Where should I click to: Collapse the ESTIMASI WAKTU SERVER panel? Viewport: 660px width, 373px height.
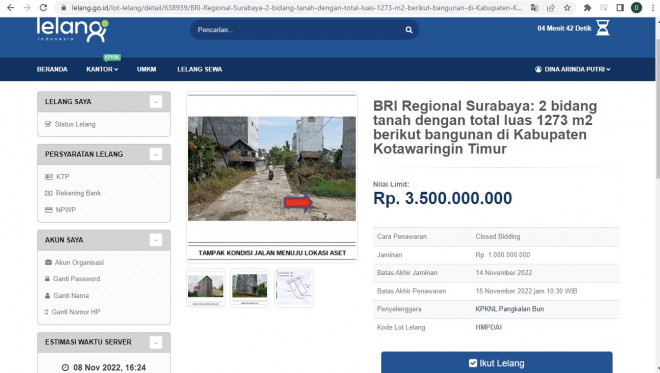coord(156,342)
